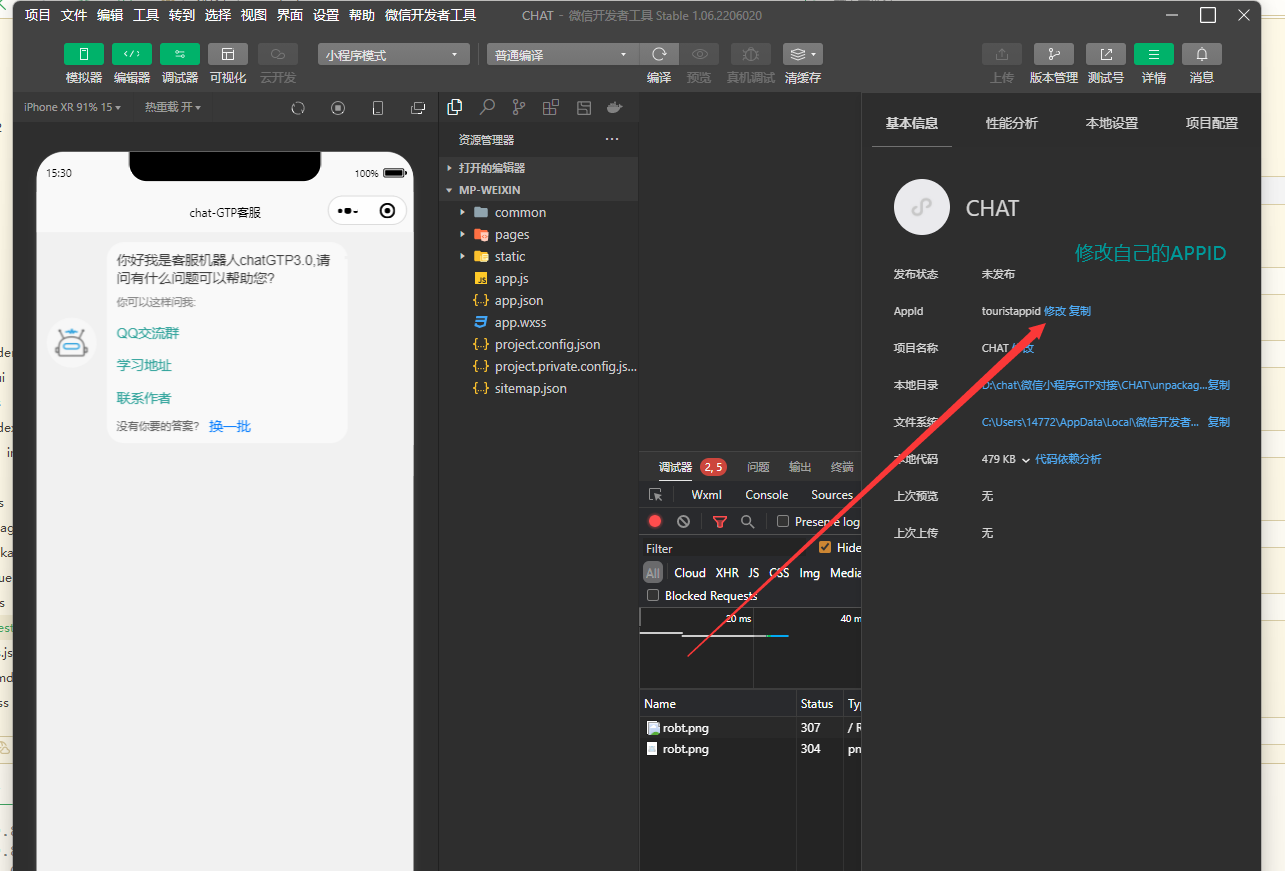Click the 修改 link next to AppId
Screen dimensions: 1285x871
point(1054,311)
